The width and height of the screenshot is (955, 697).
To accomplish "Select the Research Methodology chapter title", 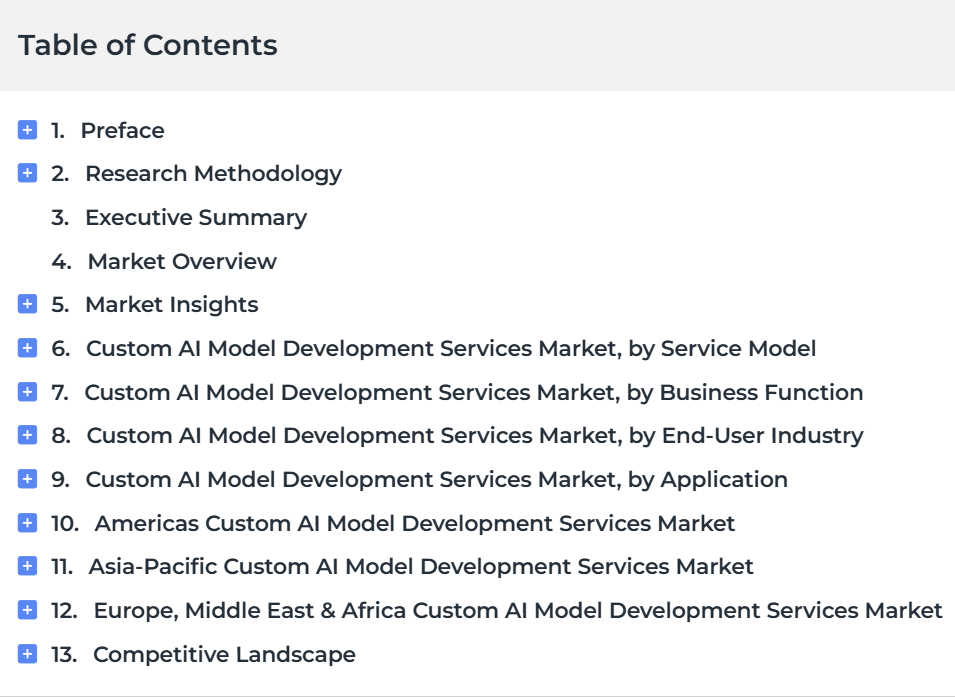I will click(213, 174).
